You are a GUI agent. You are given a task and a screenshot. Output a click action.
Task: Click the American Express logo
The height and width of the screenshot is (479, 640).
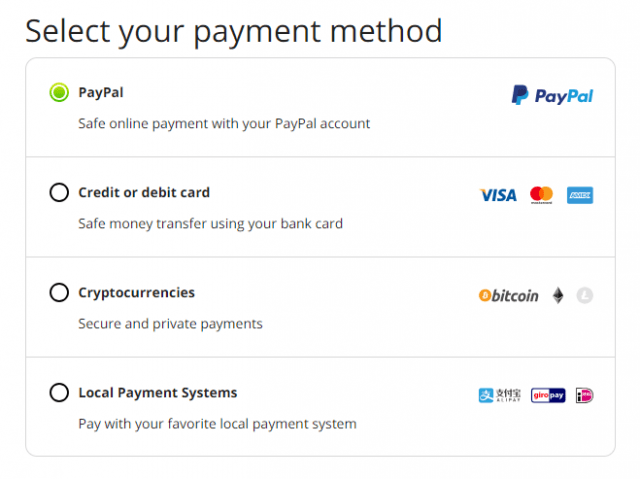point(580,195)
